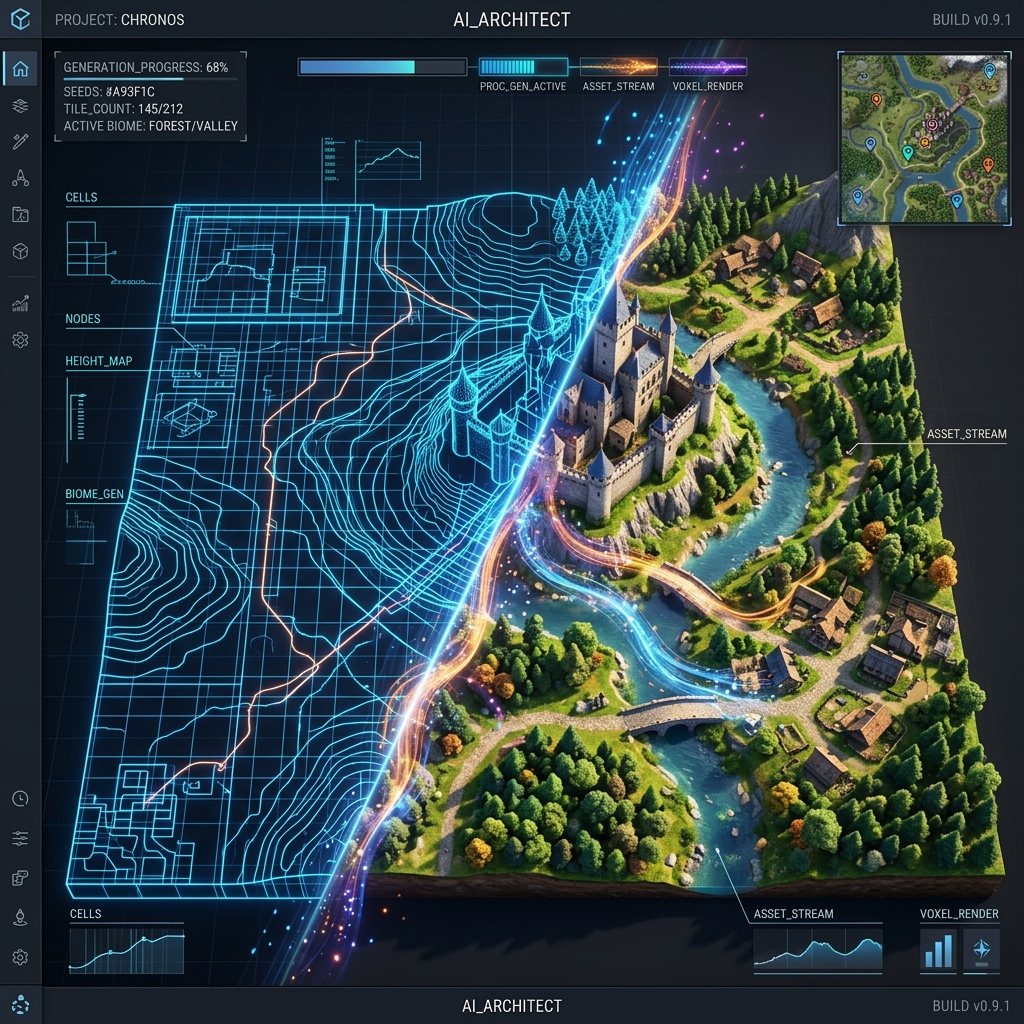Open the BIOME_GEN section label
This screenshot has height=1024, width=1024.
coord(95,494)
